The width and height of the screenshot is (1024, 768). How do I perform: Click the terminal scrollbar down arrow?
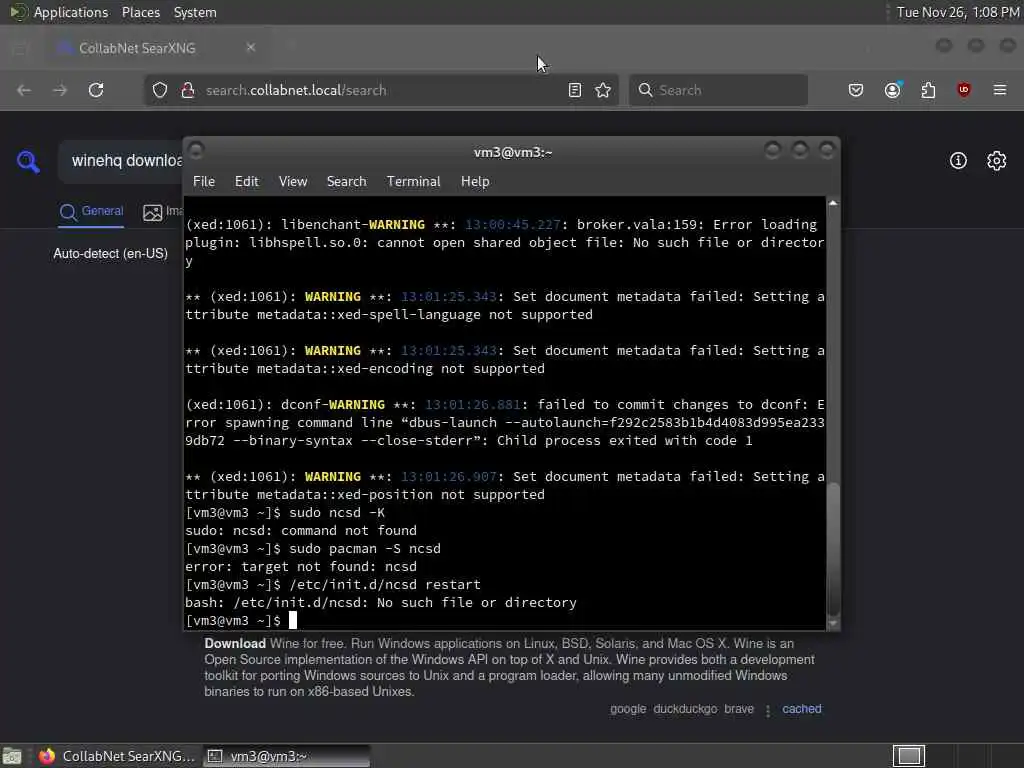tap(833, 624)
